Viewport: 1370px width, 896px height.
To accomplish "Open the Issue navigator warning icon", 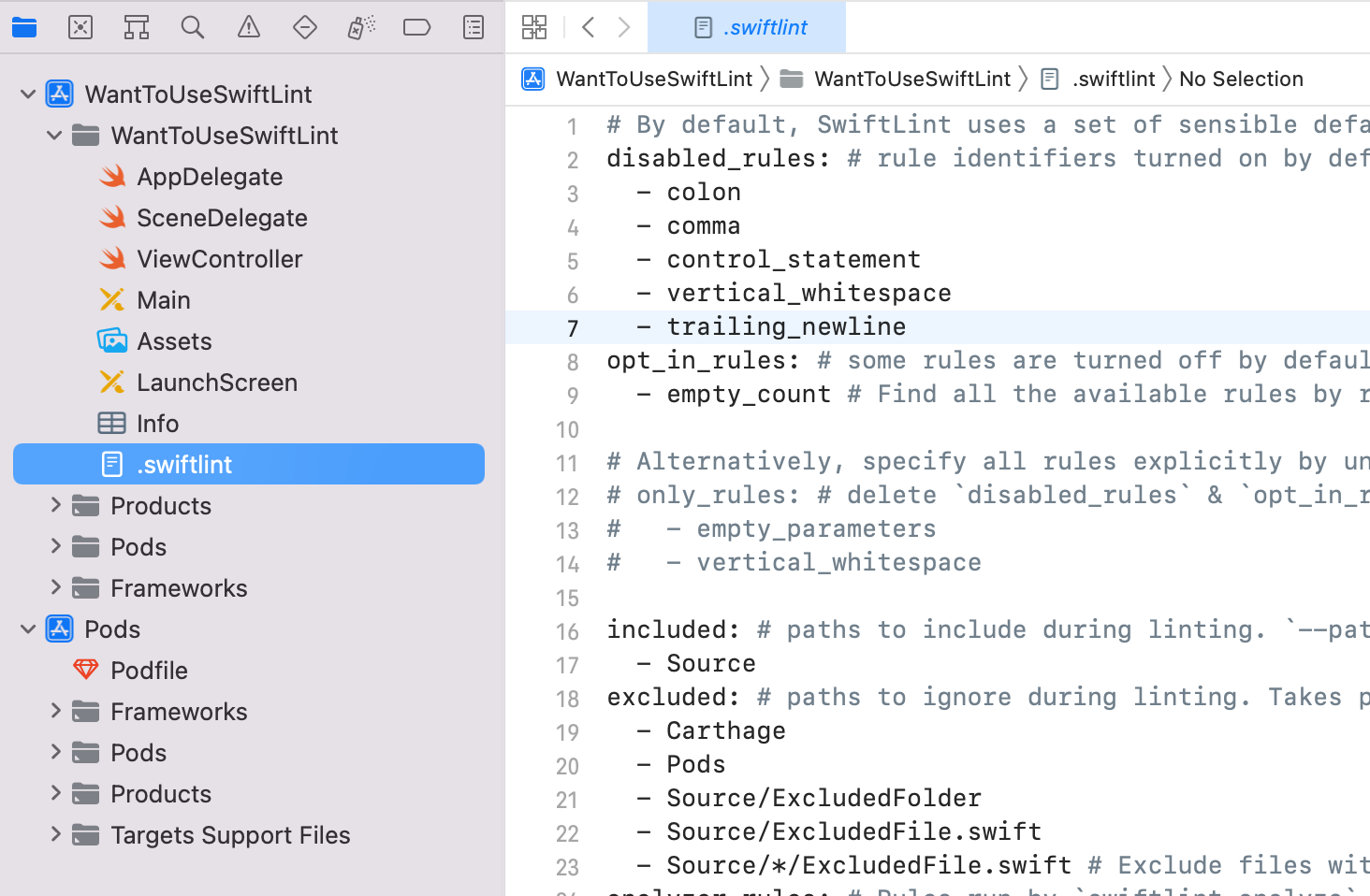I will (x=249, y=27).
